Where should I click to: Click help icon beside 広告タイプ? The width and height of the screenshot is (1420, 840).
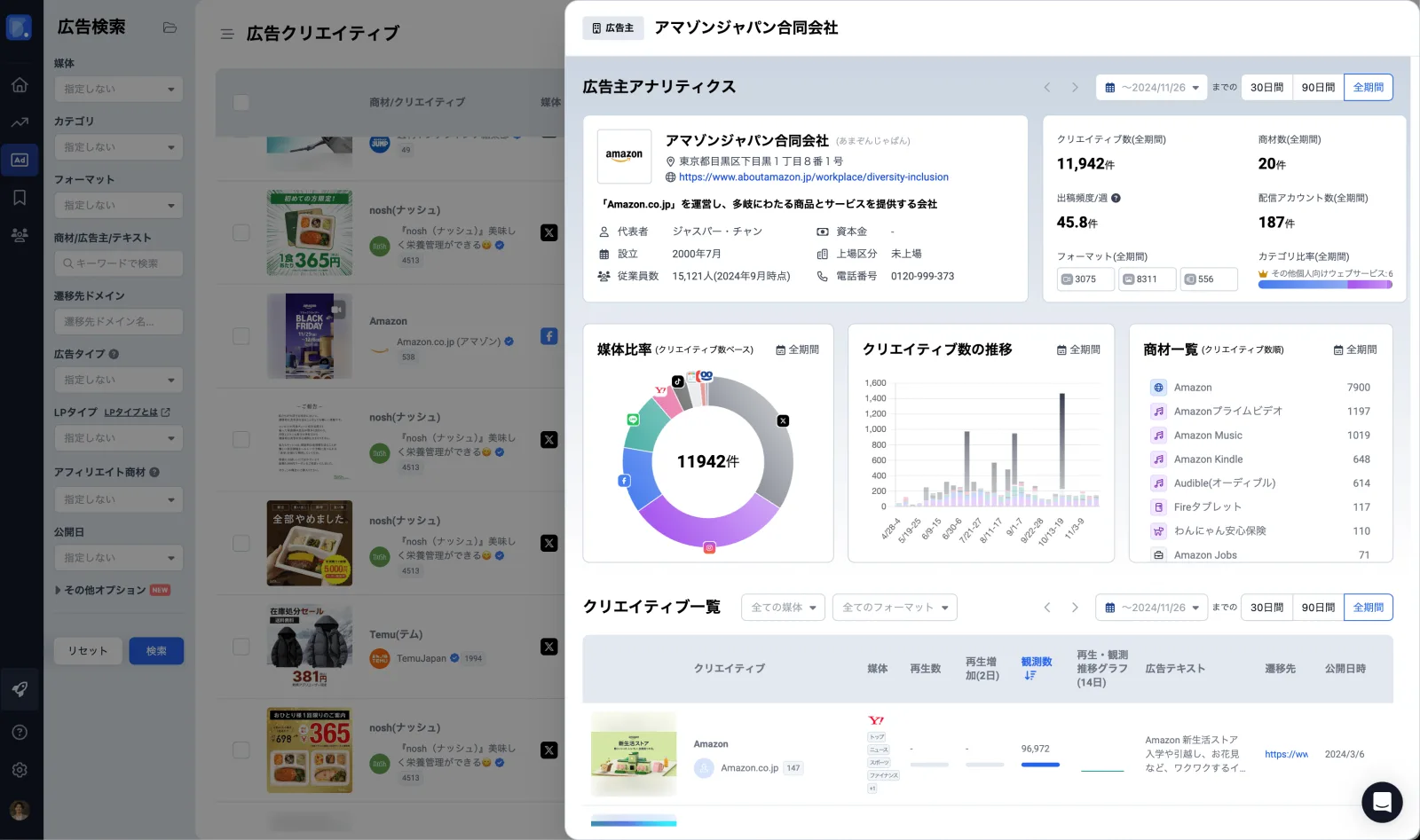pyautogui.click(x=114, y=354)
